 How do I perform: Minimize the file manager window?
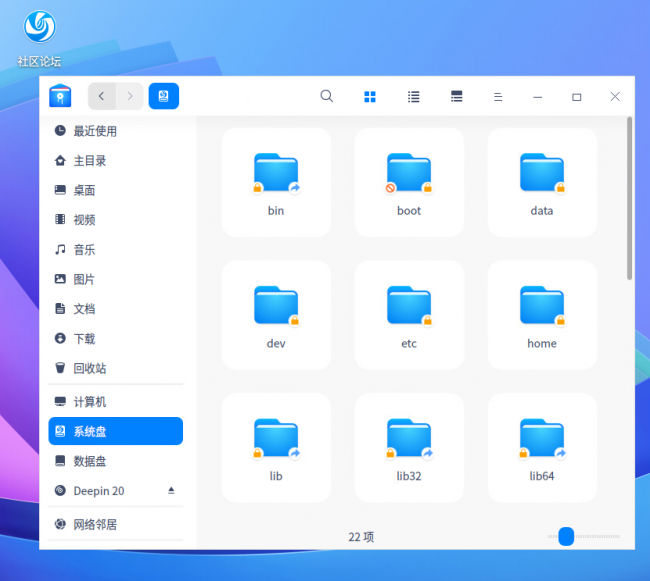538,97
